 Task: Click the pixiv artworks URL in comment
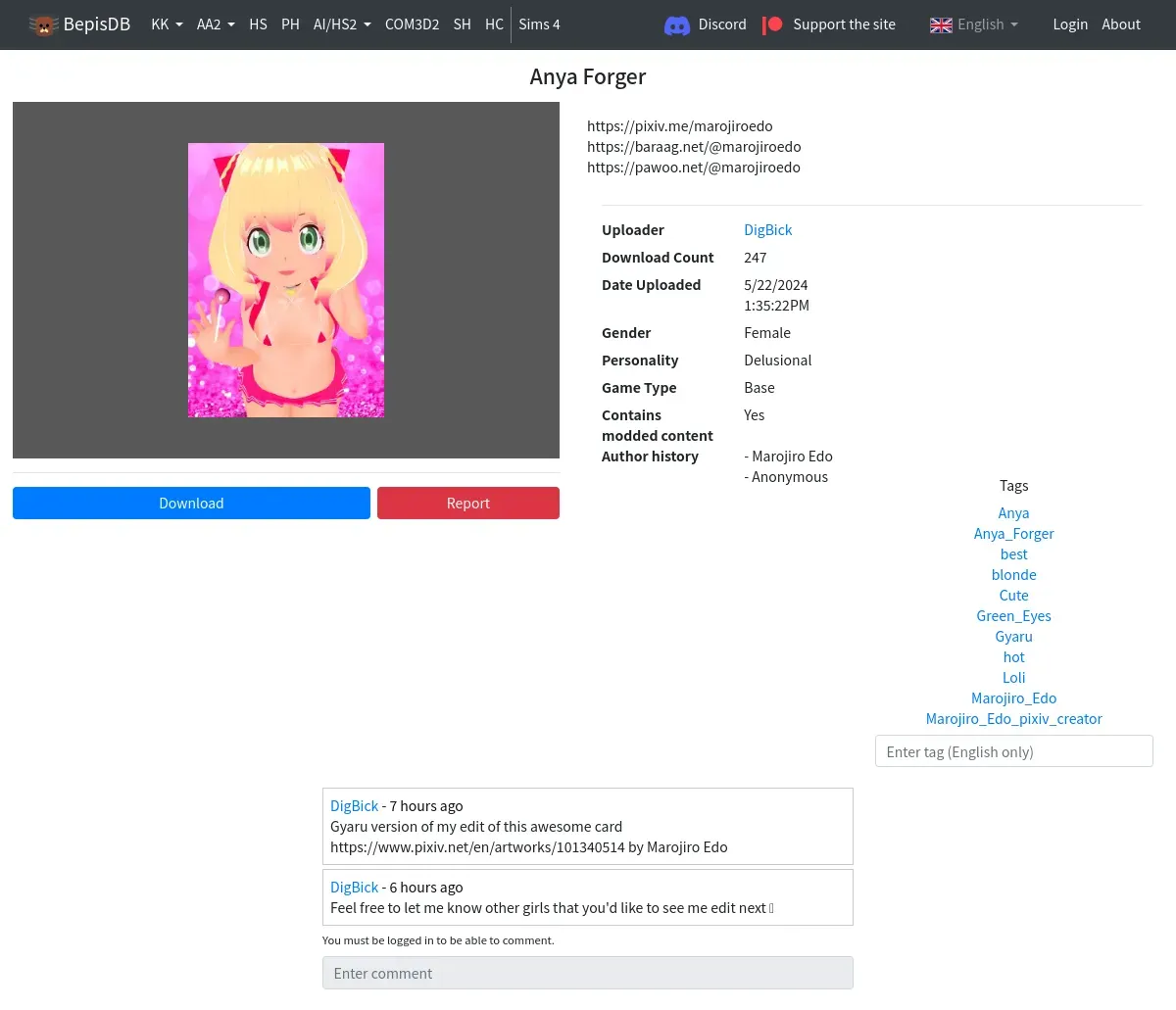click(x=477, y=847)
